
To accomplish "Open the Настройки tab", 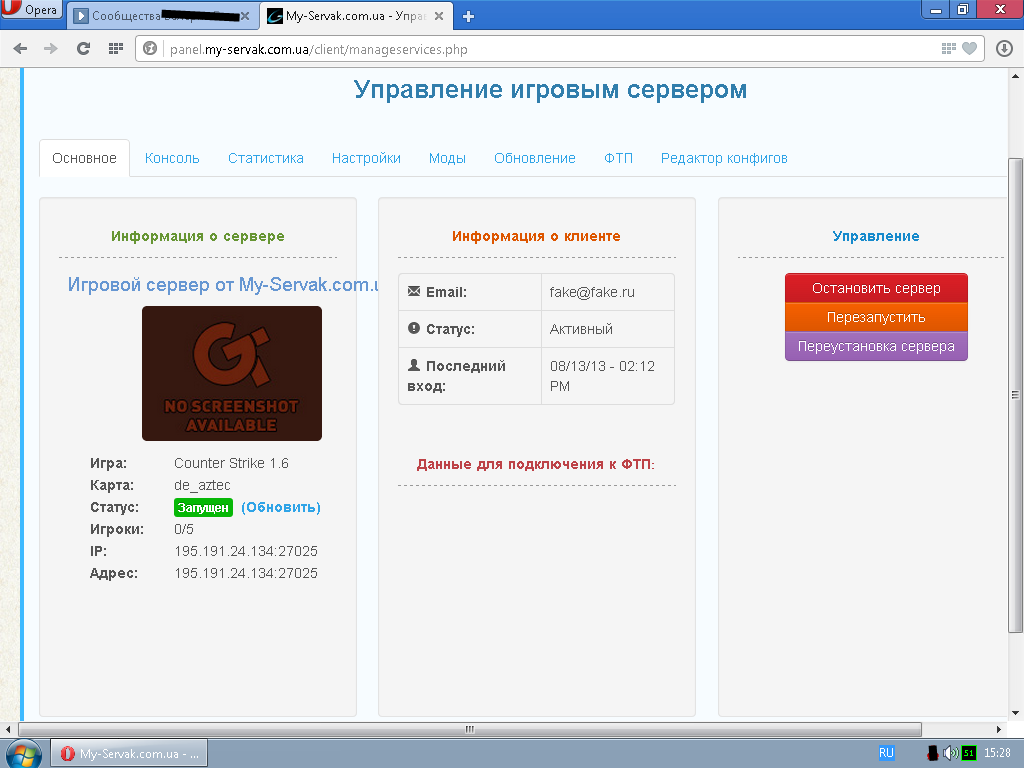I will click(x=366, y=158).
